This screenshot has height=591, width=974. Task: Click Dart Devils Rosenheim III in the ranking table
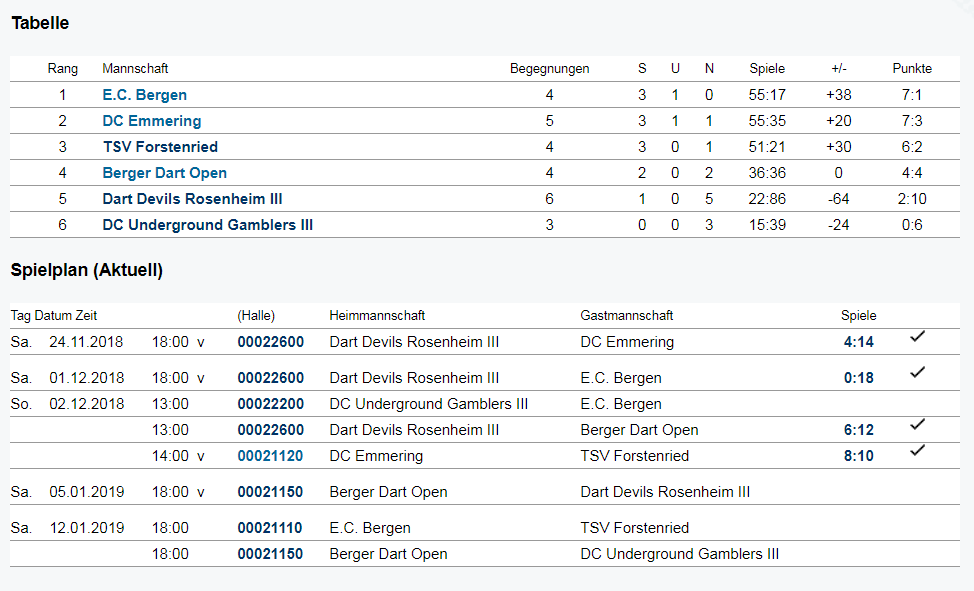click(x=192, y=199)
